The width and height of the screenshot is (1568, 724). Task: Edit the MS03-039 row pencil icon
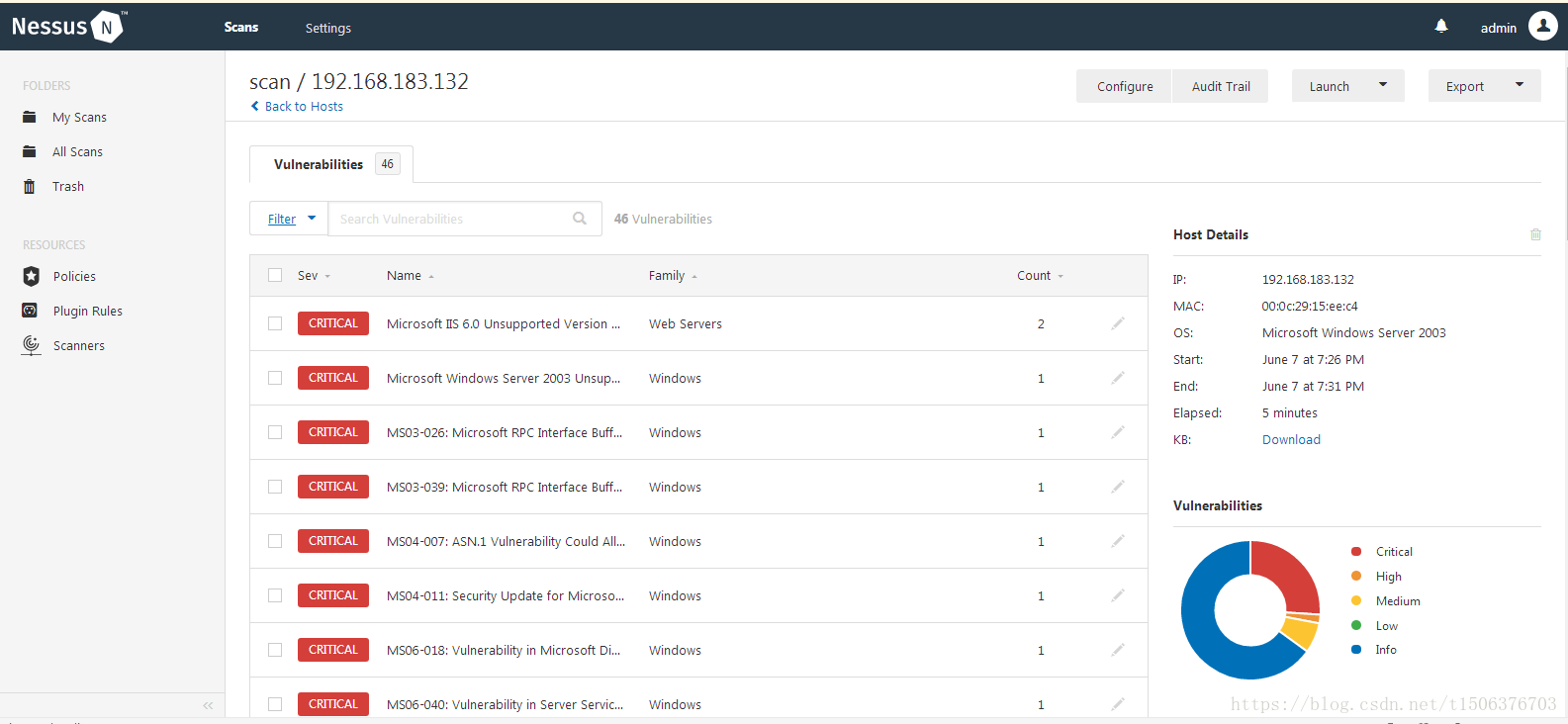pyautogui.click(x=1118, y=487)
